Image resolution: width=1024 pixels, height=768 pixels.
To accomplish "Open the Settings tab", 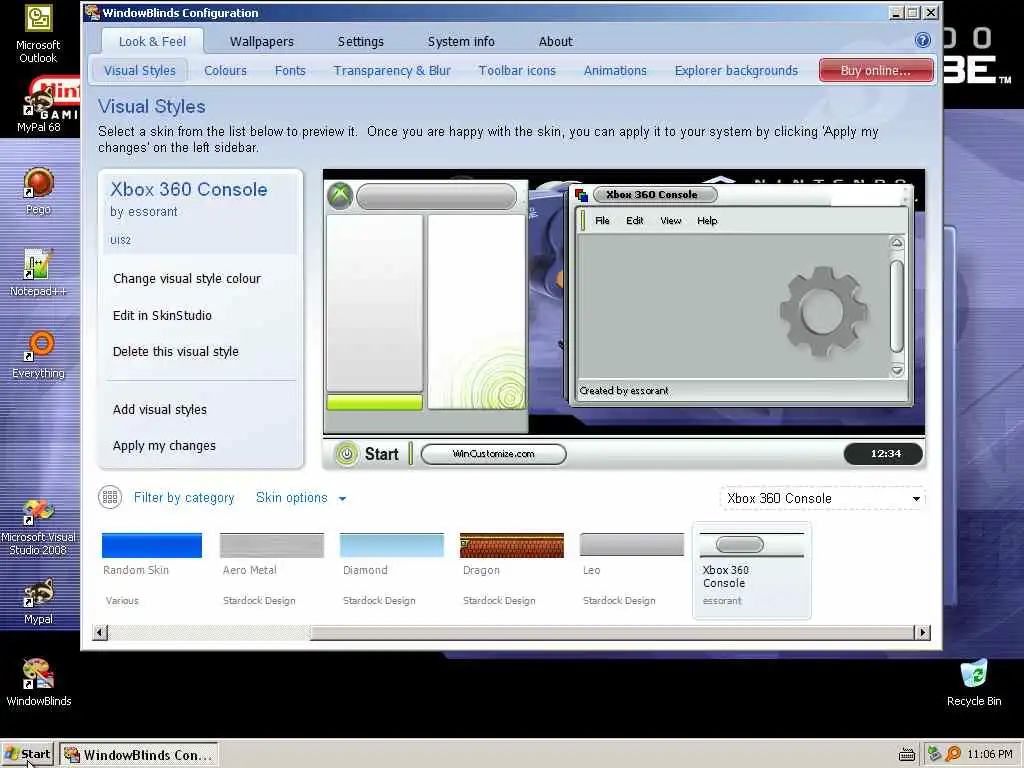I will 360,41.
